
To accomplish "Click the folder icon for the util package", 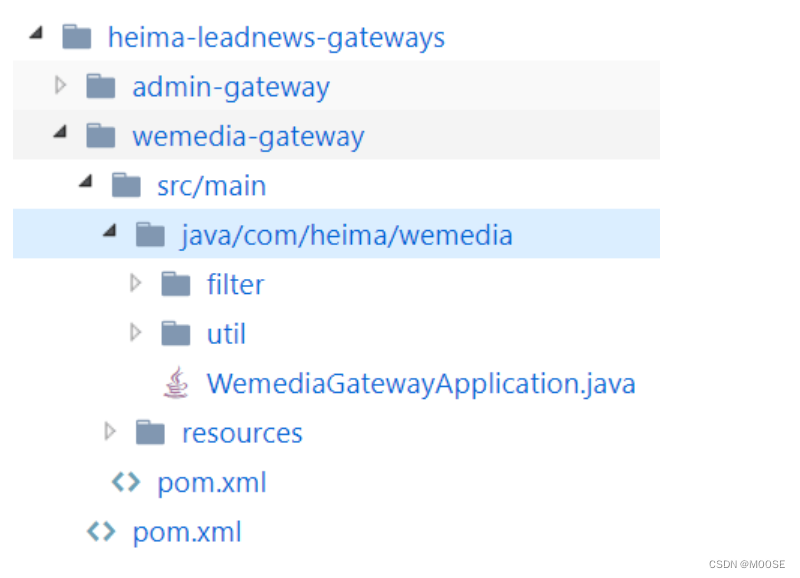I will click(x=176, y=332).
